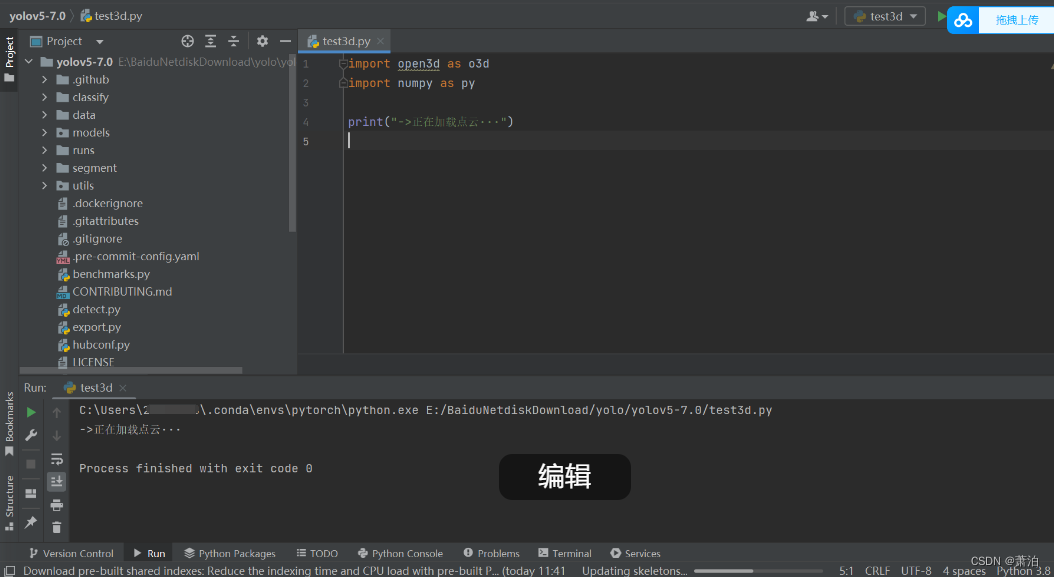Select opened file using crosshair icon

[x=187, y=41]
